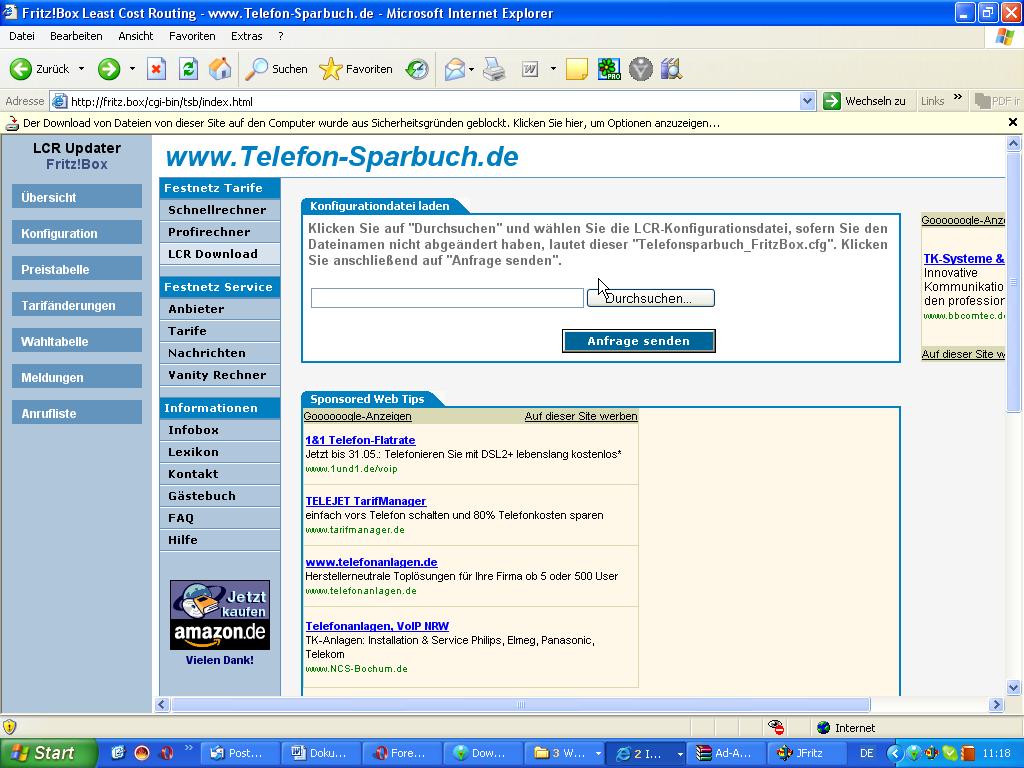Image resolution: width=1024 pixels, height=768 pixels.
Task: Open Gästebuch under Informationen
Action: tap(220, 496)
